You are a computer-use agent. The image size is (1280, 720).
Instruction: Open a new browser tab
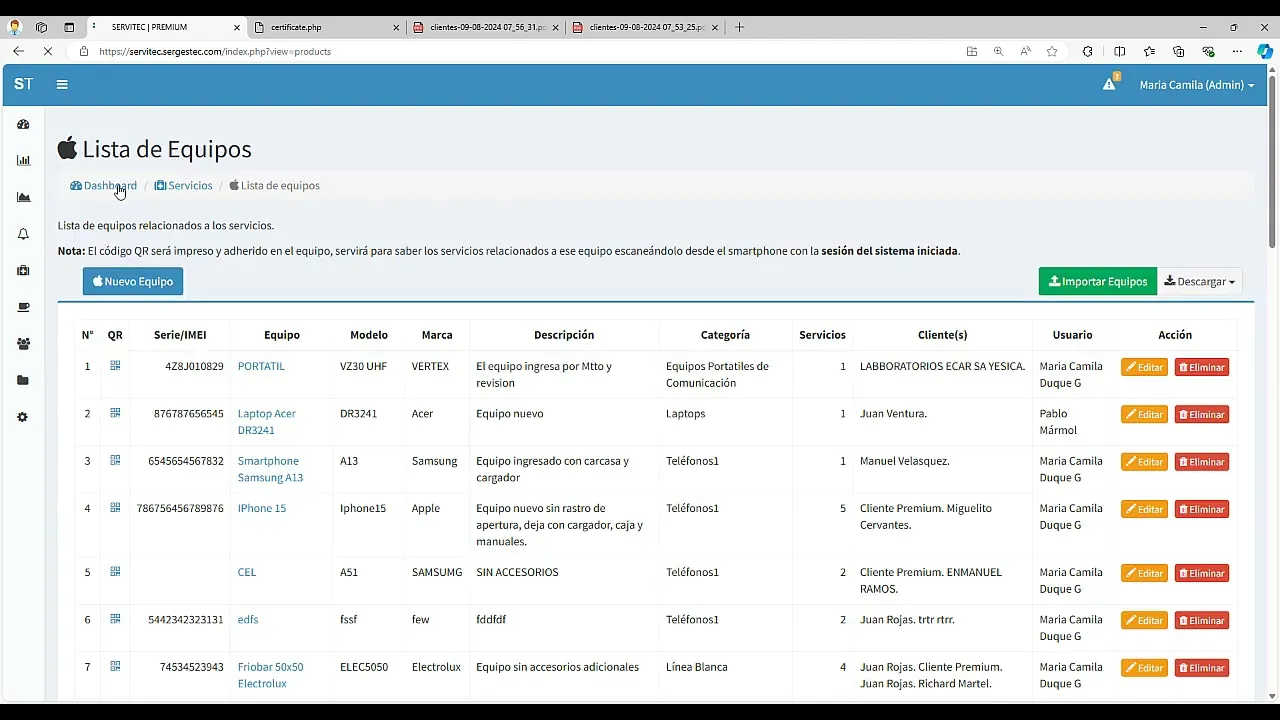click(x=739, y=27)
